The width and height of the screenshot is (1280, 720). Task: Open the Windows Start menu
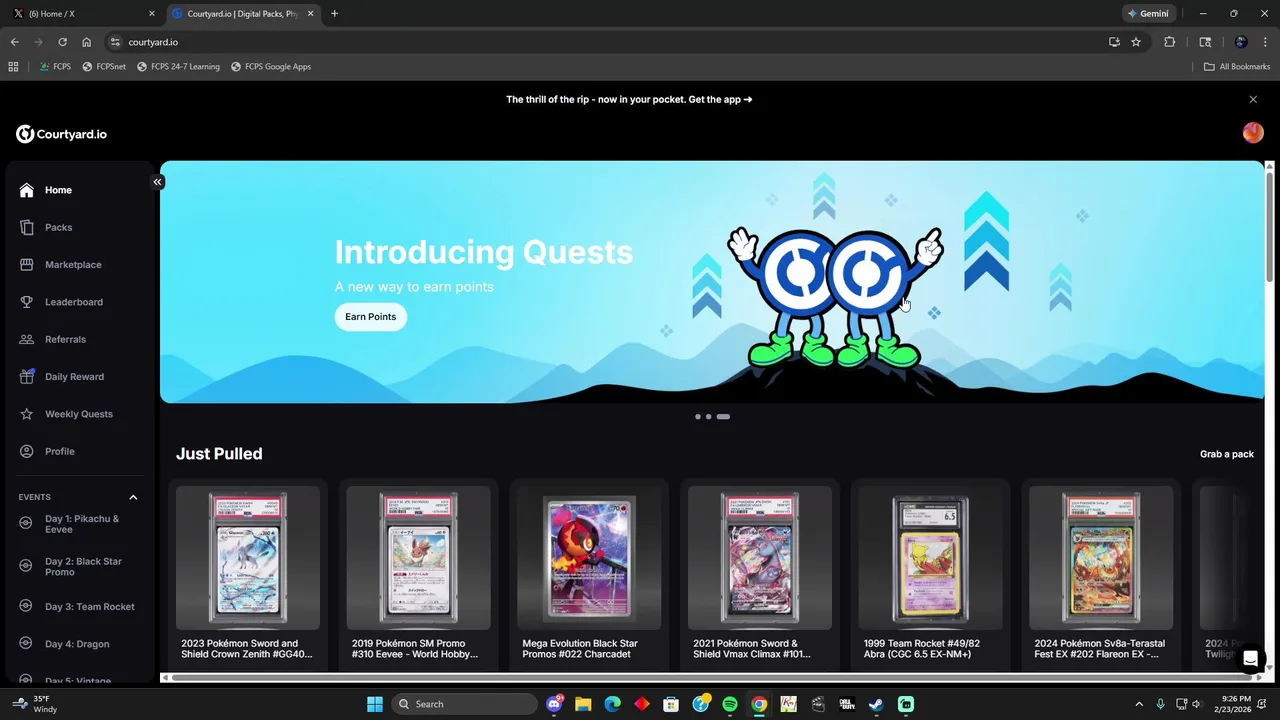[374, 704]
